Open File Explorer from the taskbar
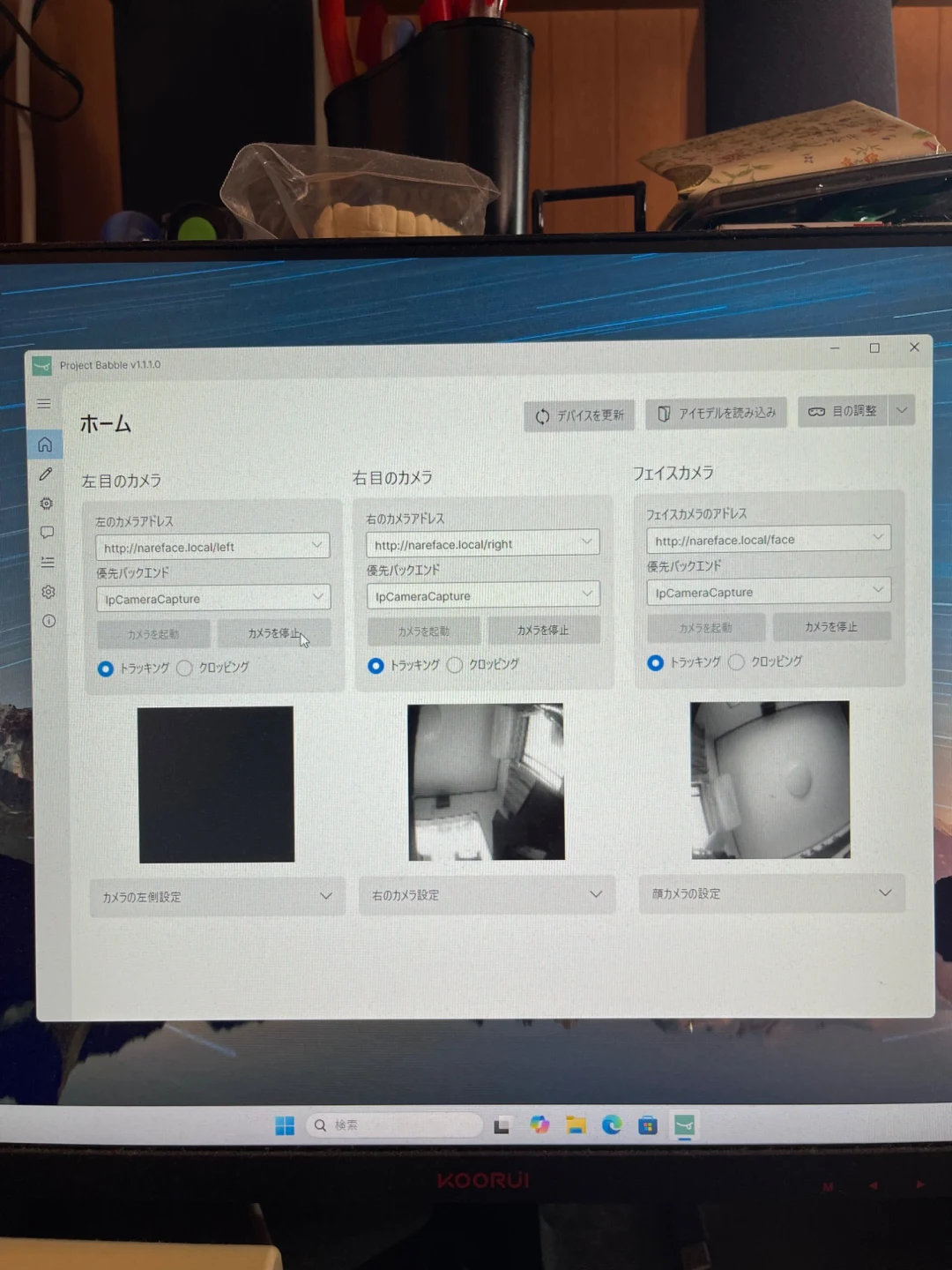This screenshot has height=1270, width=952. click(x=576, y=1124)
